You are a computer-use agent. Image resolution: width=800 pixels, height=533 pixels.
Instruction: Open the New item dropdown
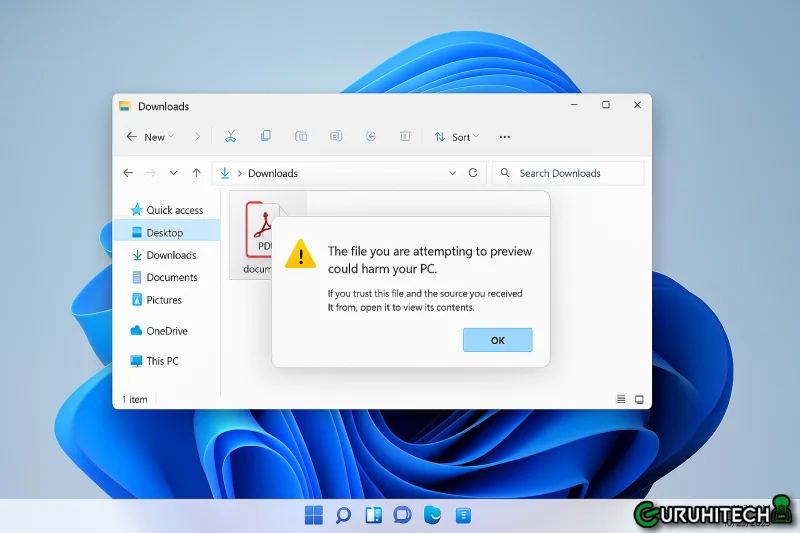(x=152, y=136)
